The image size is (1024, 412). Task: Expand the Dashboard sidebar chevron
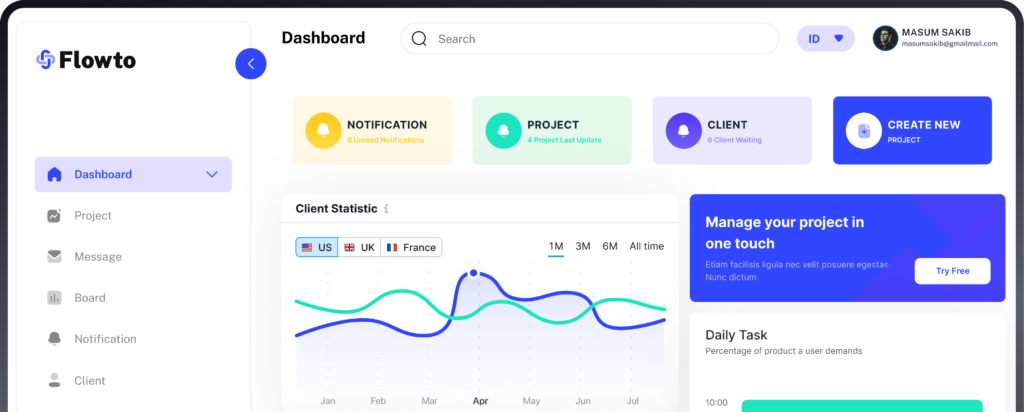click(212, 174)
